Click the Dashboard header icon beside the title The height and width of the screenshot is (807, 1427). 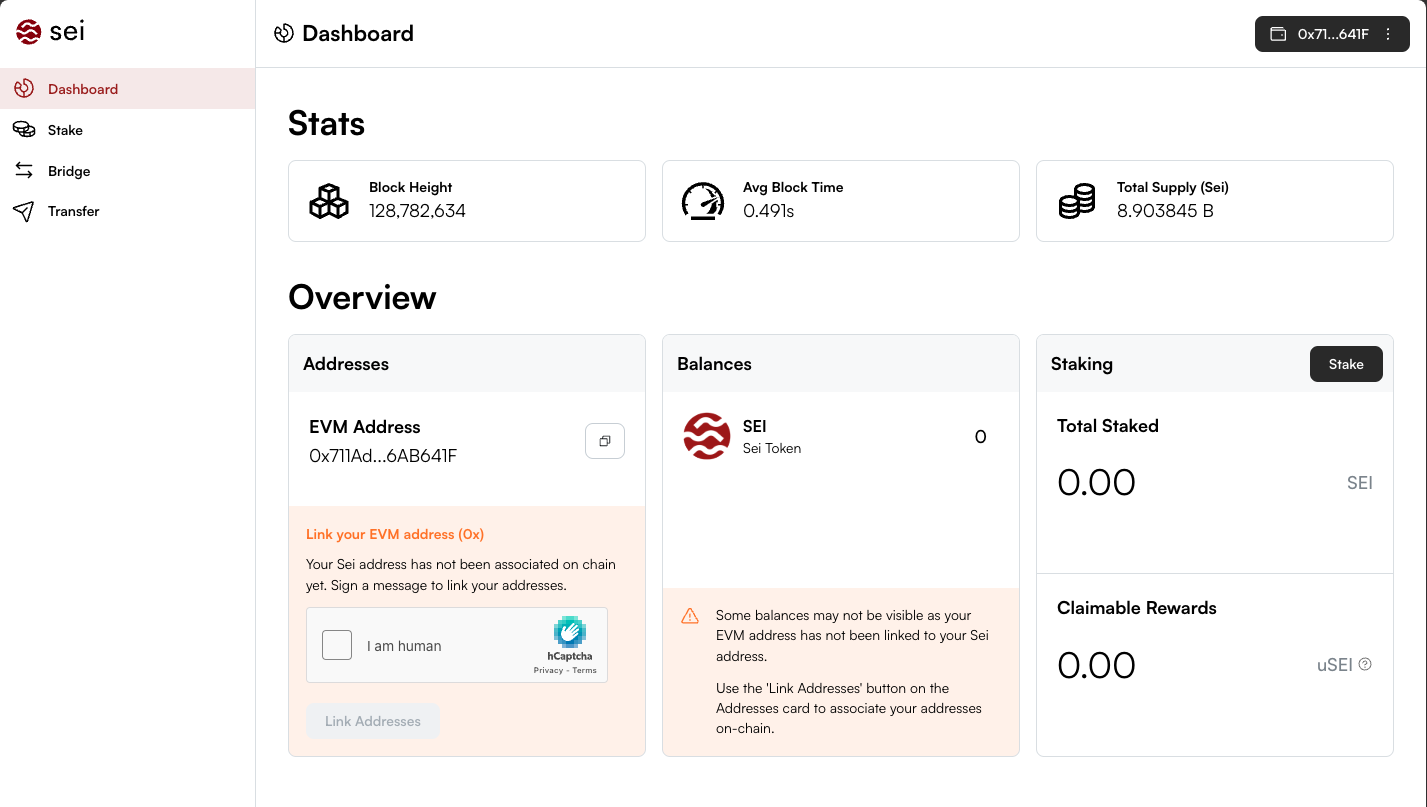pyautogui.click(x=283, y=33)
